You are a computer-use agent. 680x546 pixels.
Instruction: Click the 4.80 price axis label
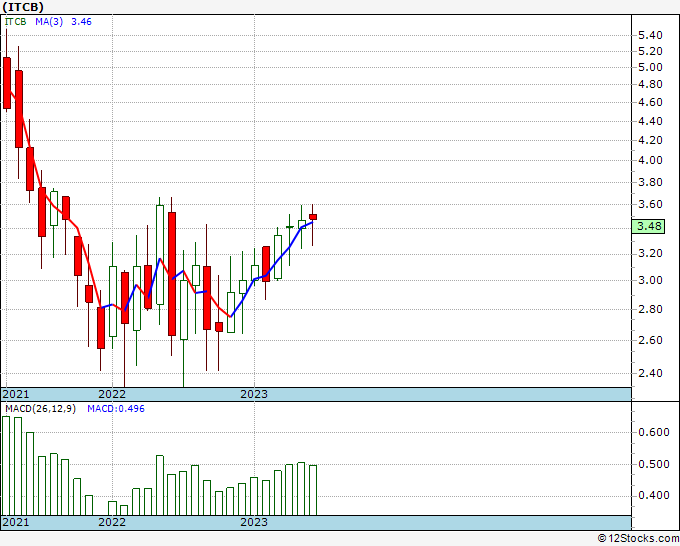coord(650,84)
